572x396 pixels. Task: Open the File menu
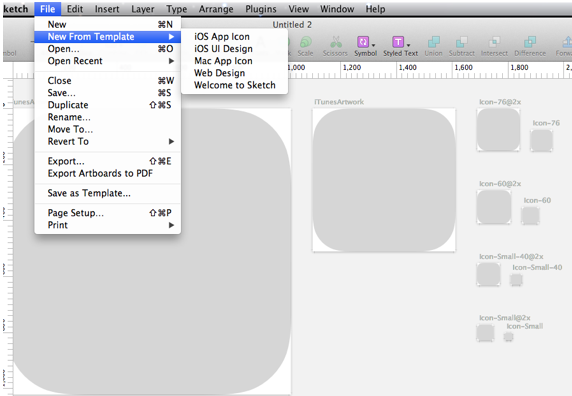click(48, 9)
